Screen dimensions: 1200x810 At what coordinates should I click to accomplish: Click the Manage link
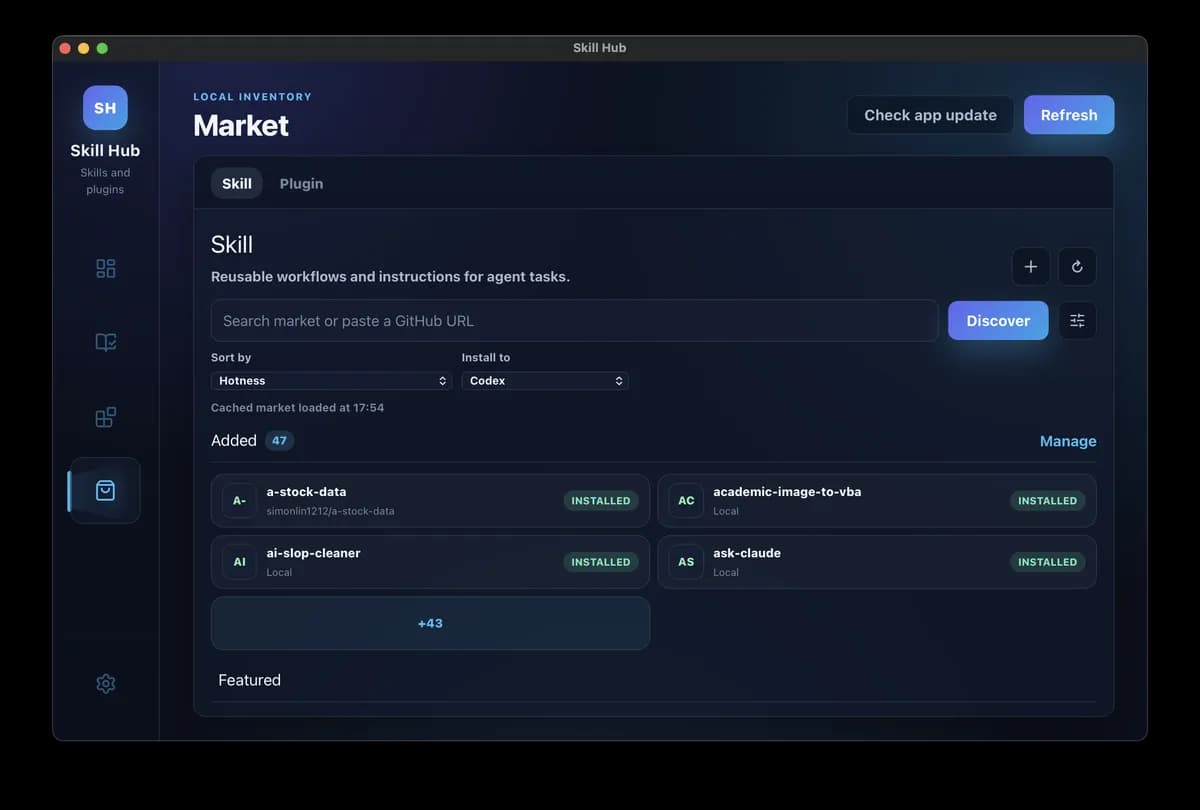tap(1068, 441)
